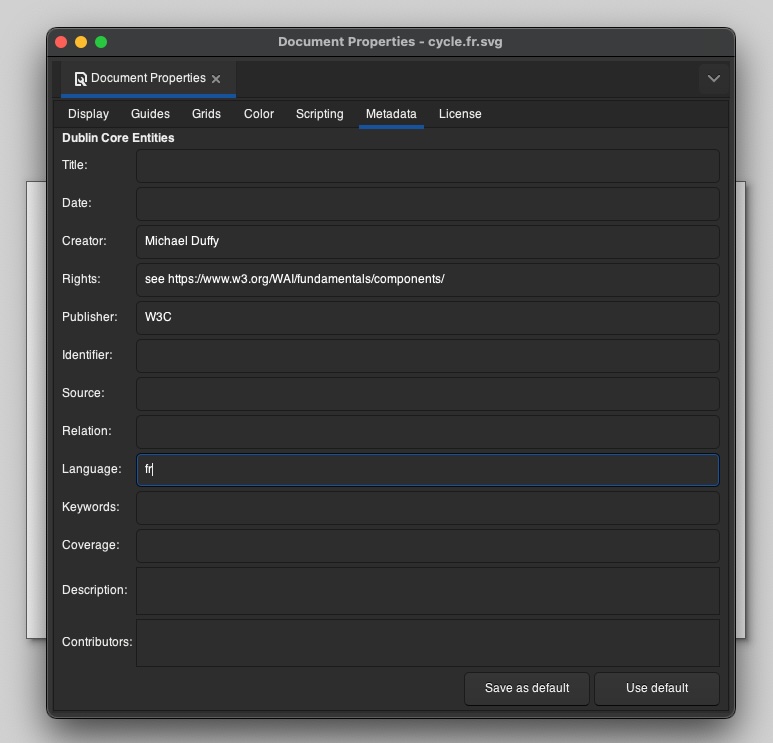
Task: Click inside the Description text area
Action: click(x=427, y=591)
